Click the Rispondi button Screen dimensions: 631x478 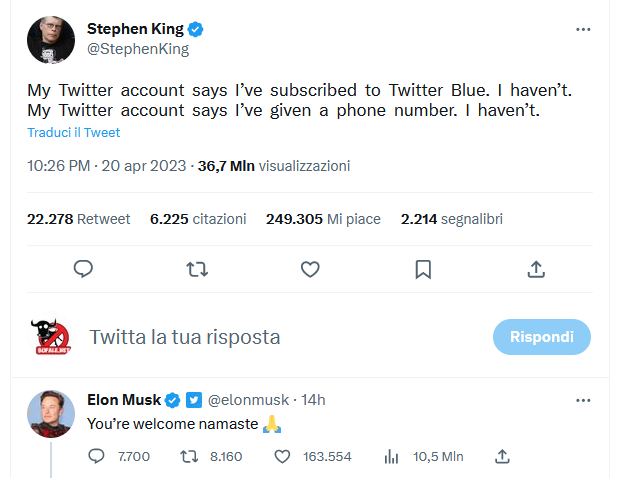[x=541, y=337]
